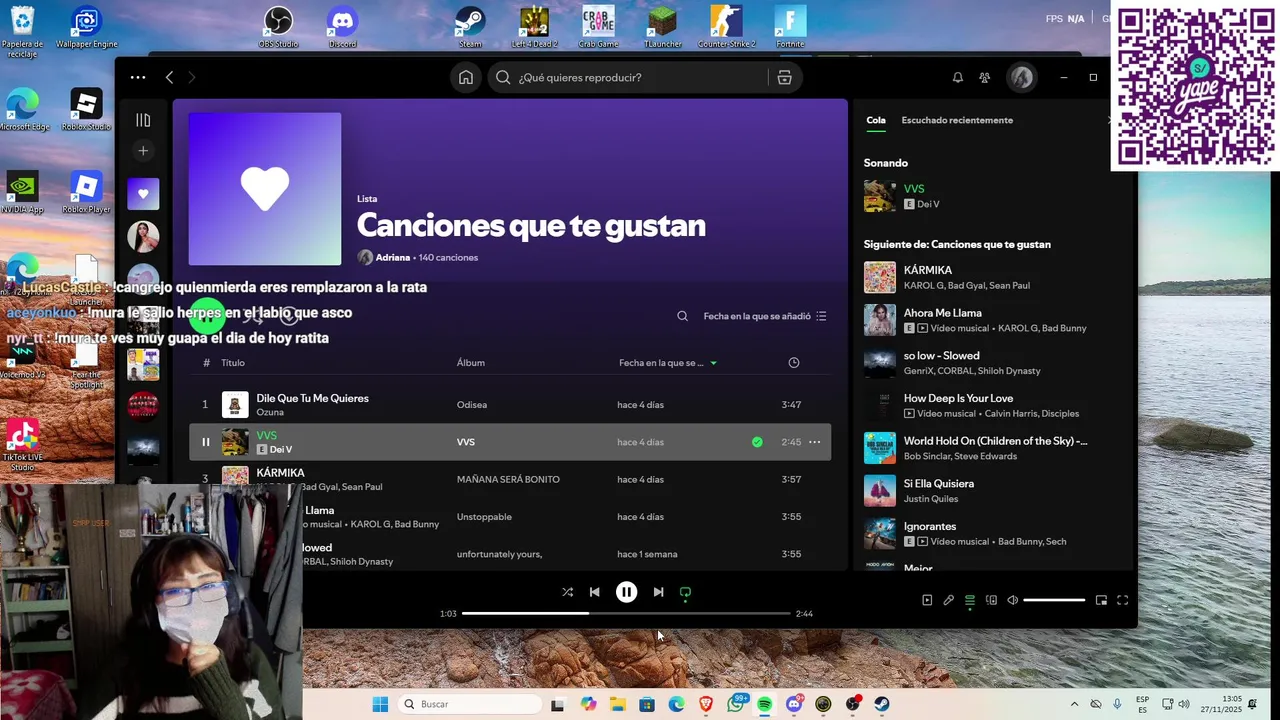
Task: Pause playback with main button
Action: pos(626,592)
